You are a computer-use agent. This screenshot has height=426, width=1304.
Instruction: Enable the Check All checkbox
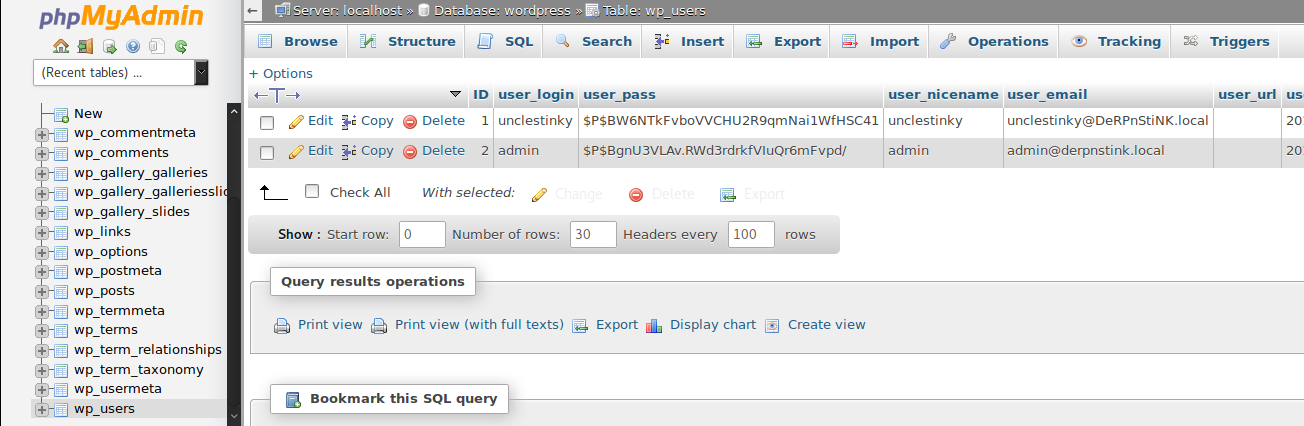tap(312, 191)
